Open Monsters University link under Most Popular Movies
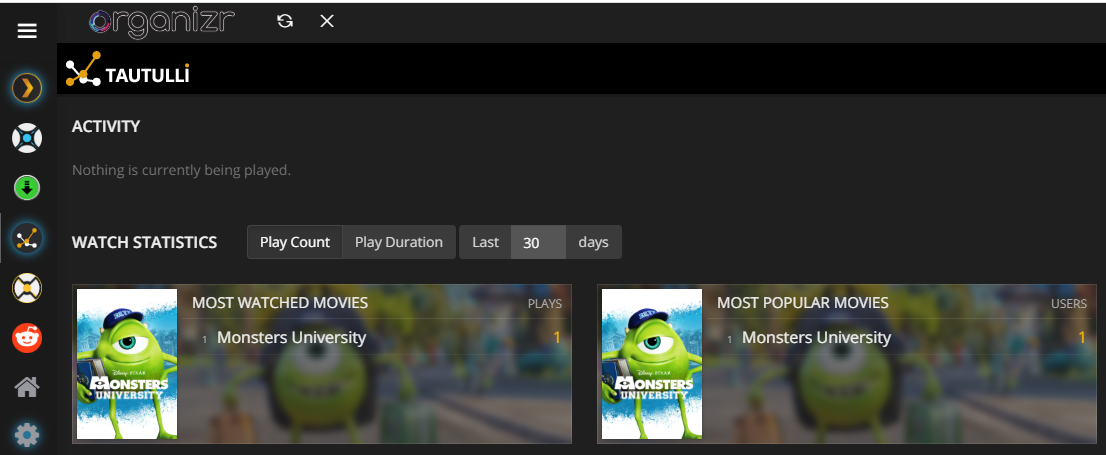 [x=817, y=338]
